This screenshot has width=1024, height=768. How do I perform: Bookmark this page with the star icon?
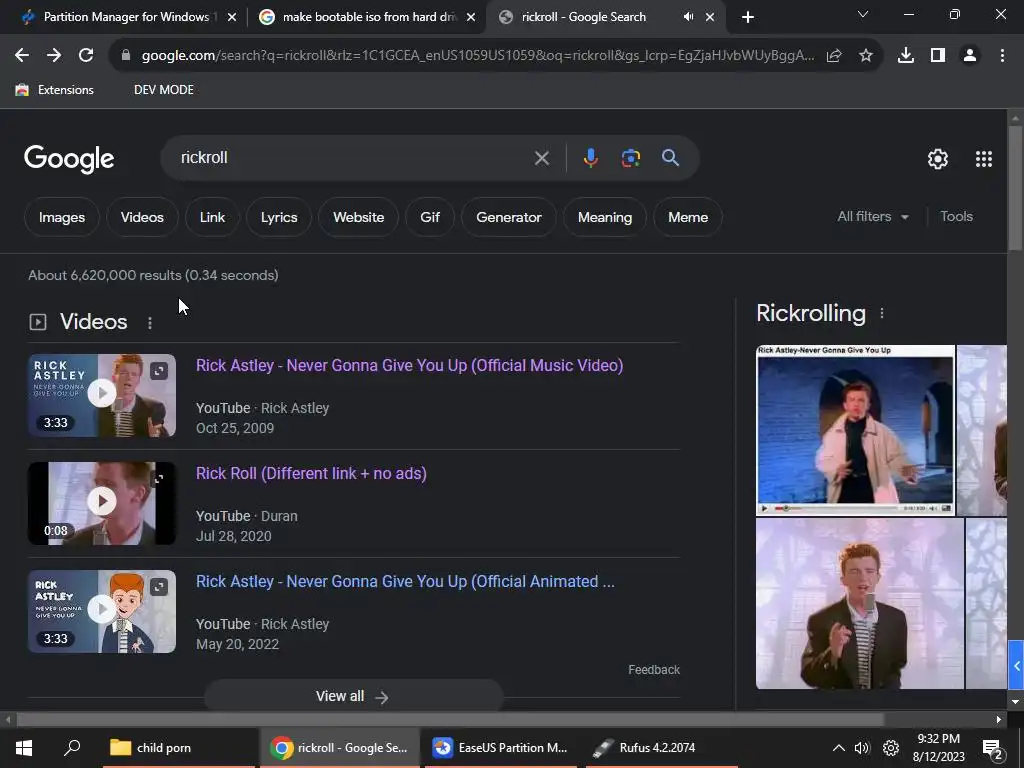tap(866, 56)
